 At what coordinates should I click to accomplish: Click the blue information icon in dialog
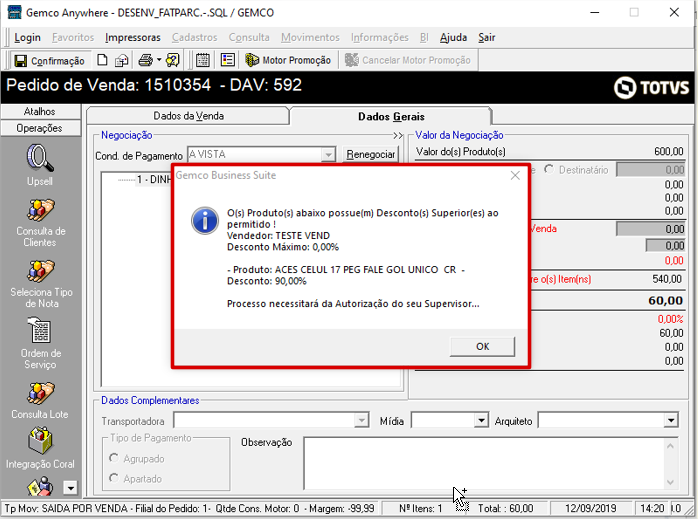(205, 221)
